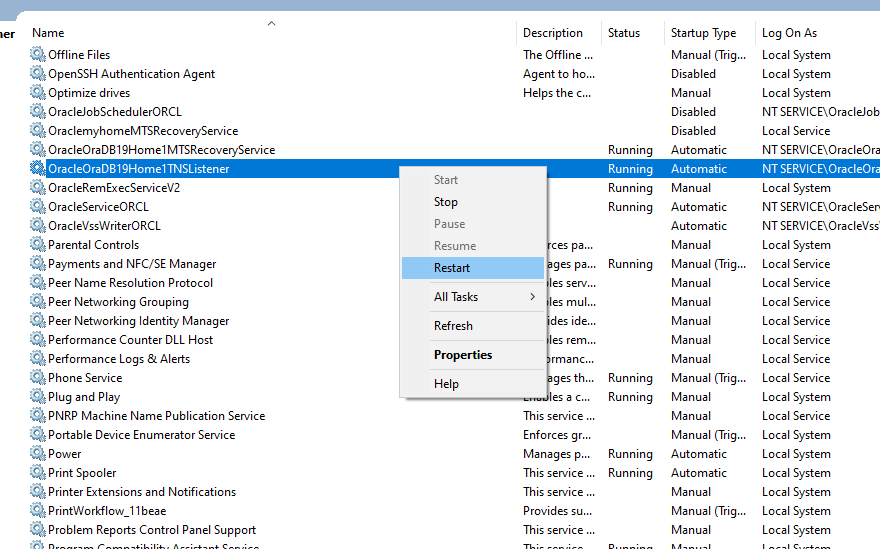Click Running status of OracleRemExecServiceV2
880x549 pixels.
(x=630, y=188)
